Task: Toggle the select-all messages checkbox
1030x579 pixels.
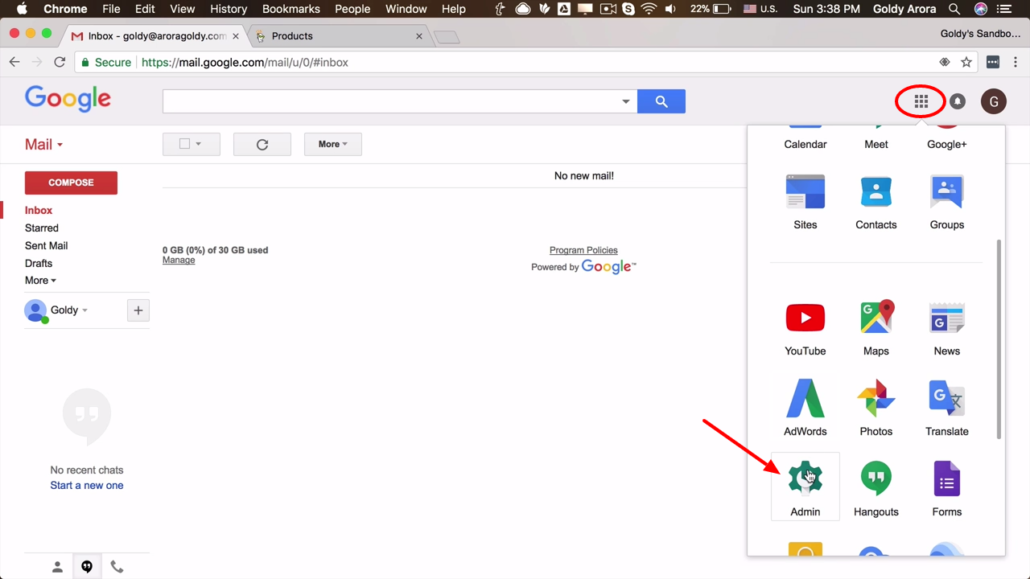Action: click(x=185, y=143)
